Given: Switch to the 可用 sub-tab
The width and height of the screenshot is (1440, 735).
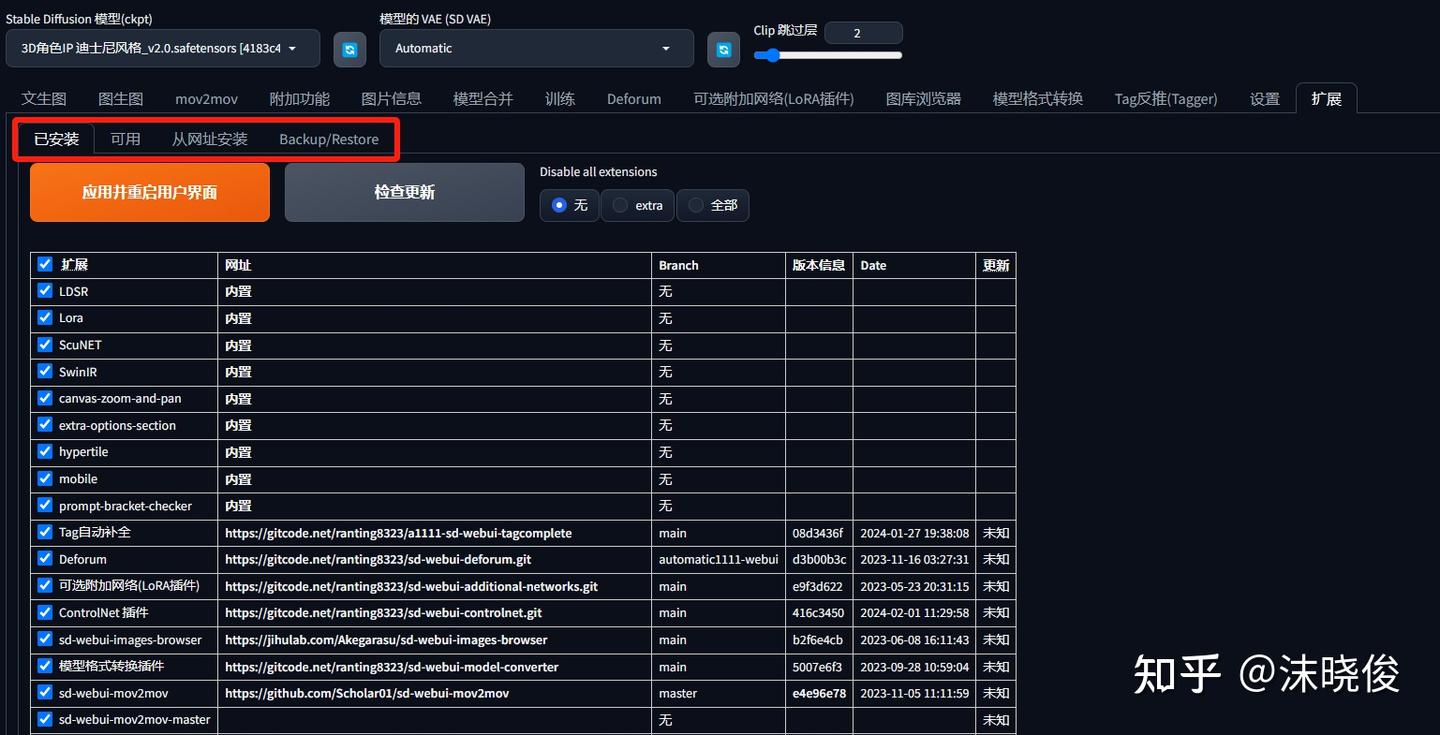Looking at the screenshot, I should [126, 139].
